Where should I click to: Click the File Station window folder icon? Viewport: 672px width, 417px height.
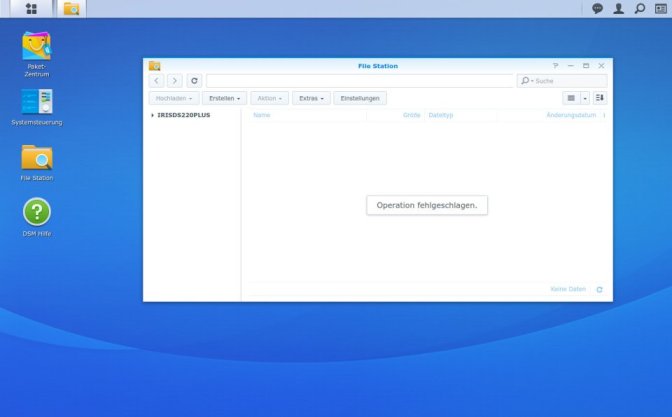tap(155, 66)
